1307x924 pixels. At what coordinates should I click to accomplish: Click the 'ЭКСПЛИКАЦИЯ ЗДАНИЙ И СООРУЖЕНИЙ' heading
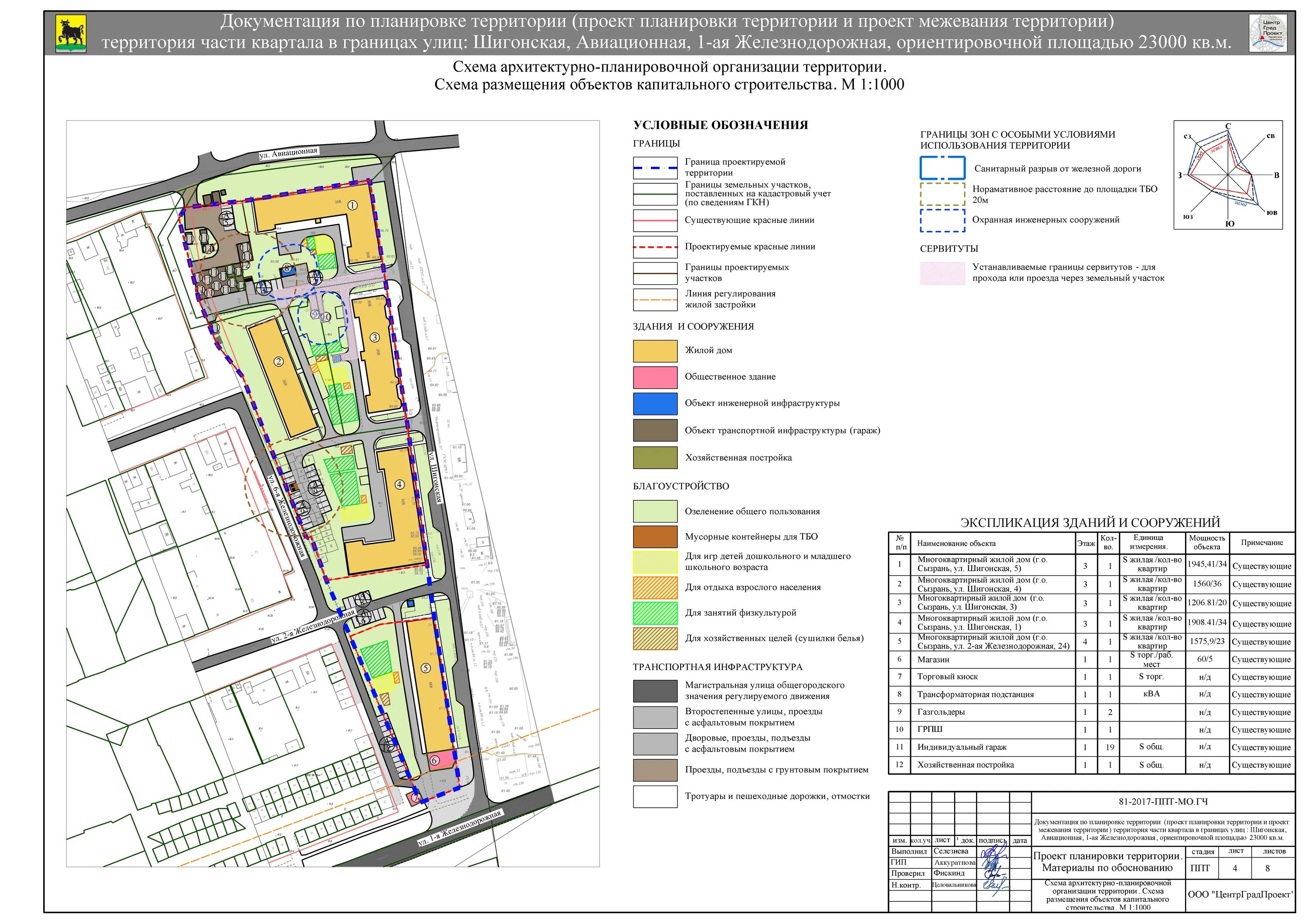1090,523
